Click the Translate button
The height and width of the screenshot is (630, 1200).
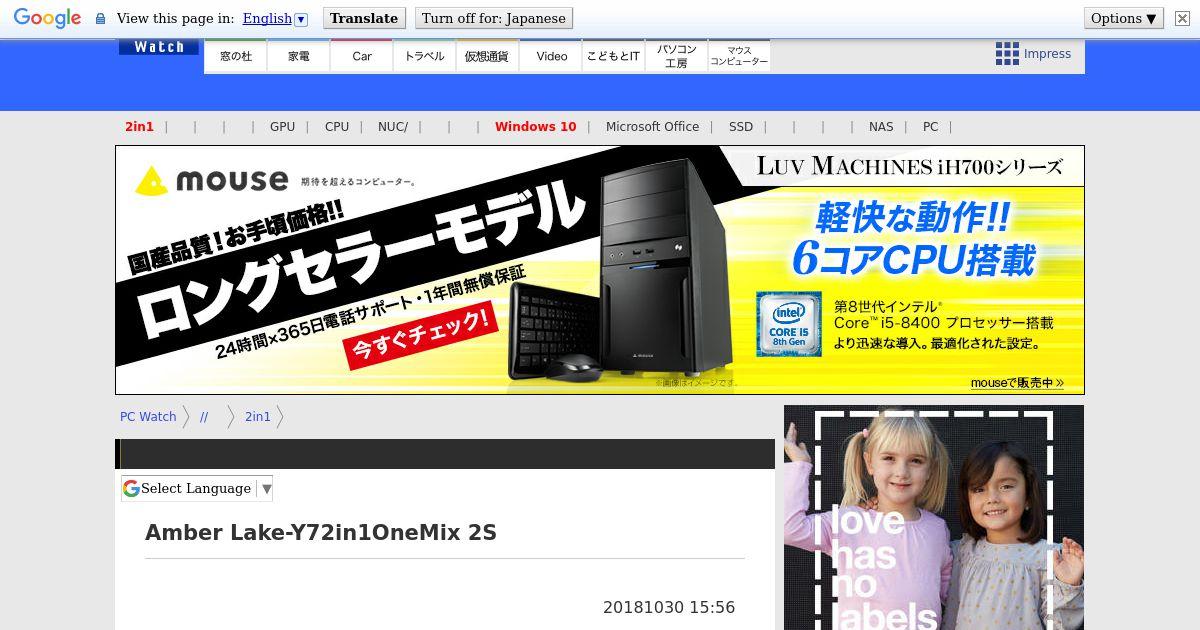click(364, 18)
